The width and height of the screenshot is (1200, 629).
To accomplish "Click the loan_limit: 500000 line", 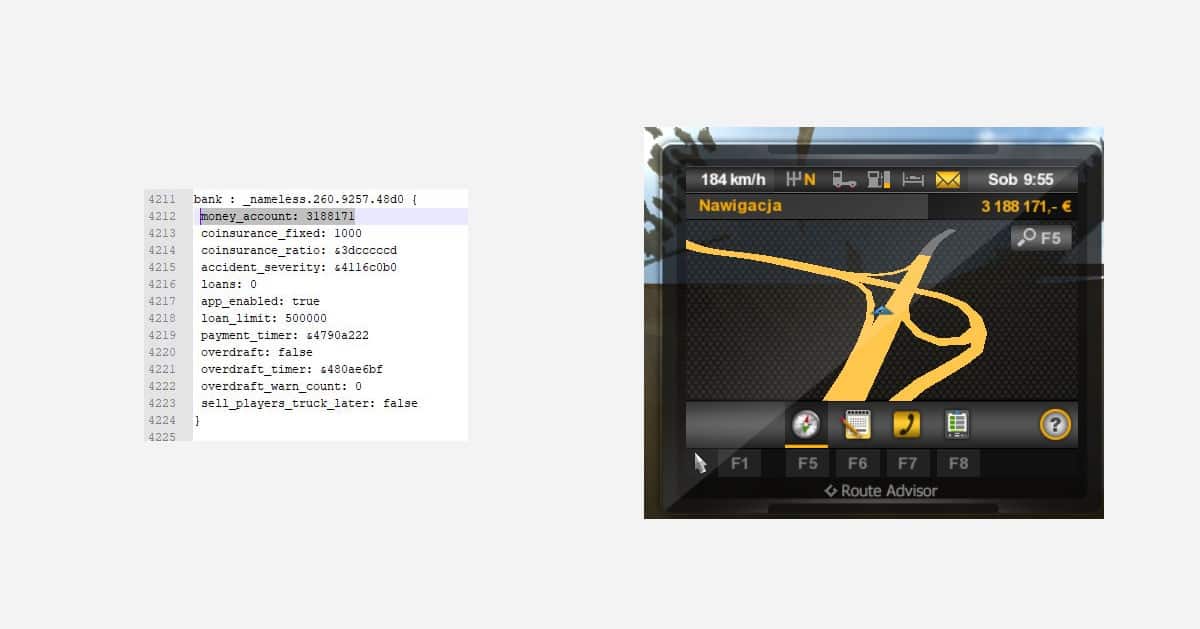I will point(263,319).
